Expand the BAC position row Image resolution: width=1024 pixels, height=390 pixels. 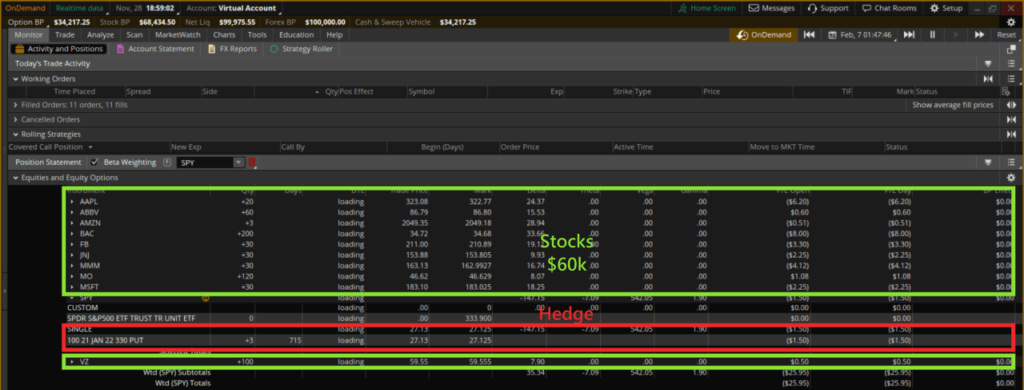[72, 234]
